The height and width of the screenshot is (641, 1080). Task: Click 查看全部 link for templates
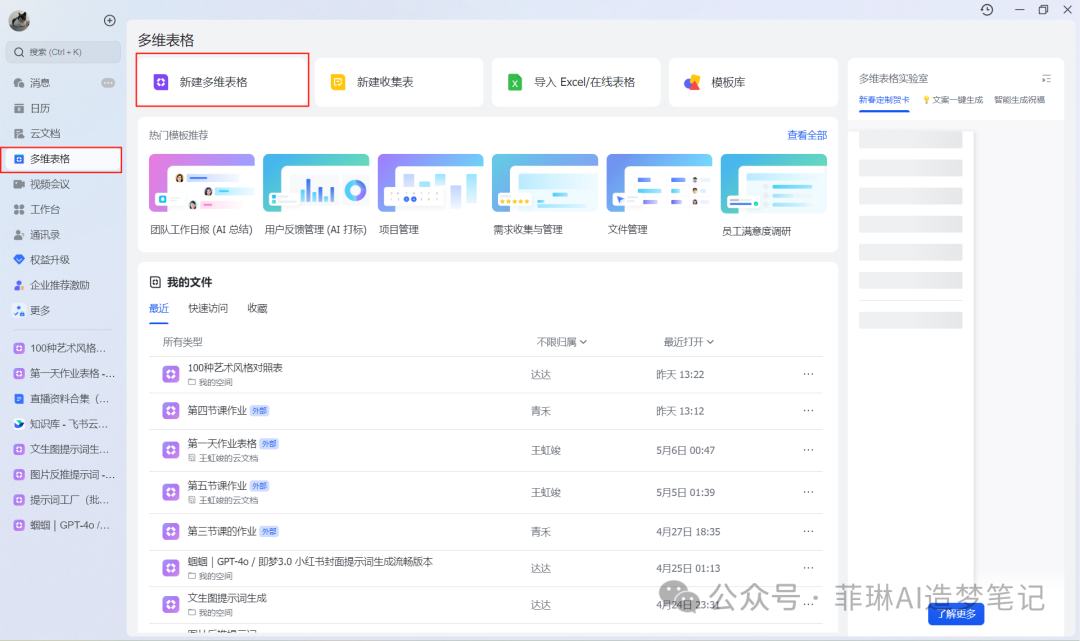click(807, 136)
